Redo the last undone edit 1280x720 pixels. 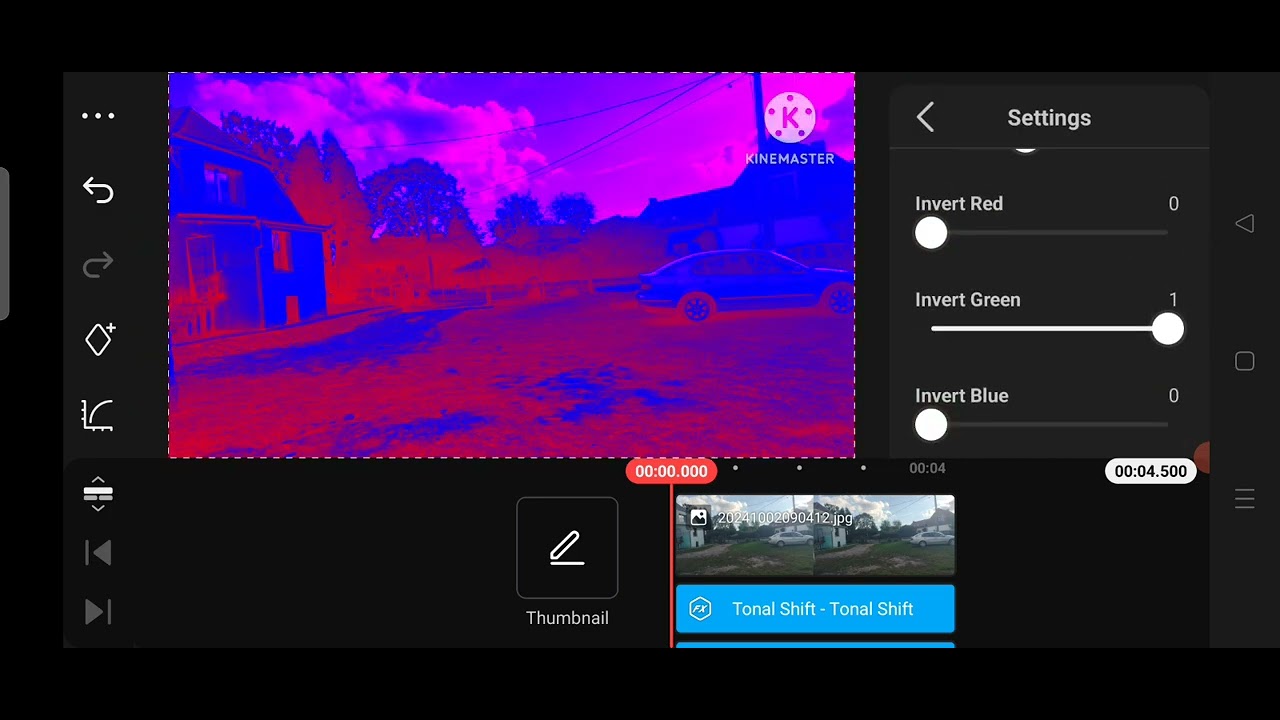coord(98,265)
